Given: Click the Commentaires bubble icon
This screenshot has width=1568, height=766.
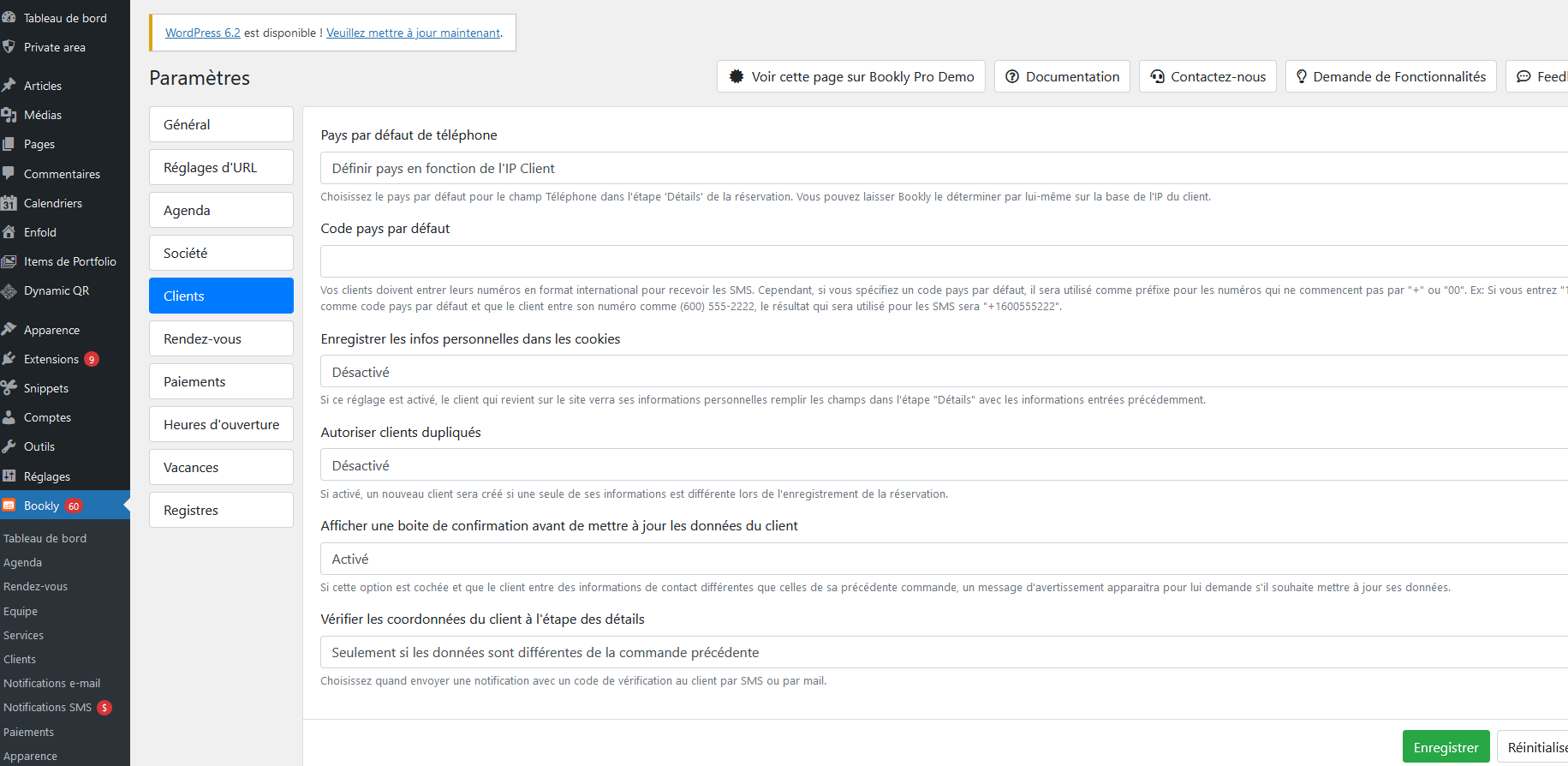Looking at the screenshot, I should (9, 173).
